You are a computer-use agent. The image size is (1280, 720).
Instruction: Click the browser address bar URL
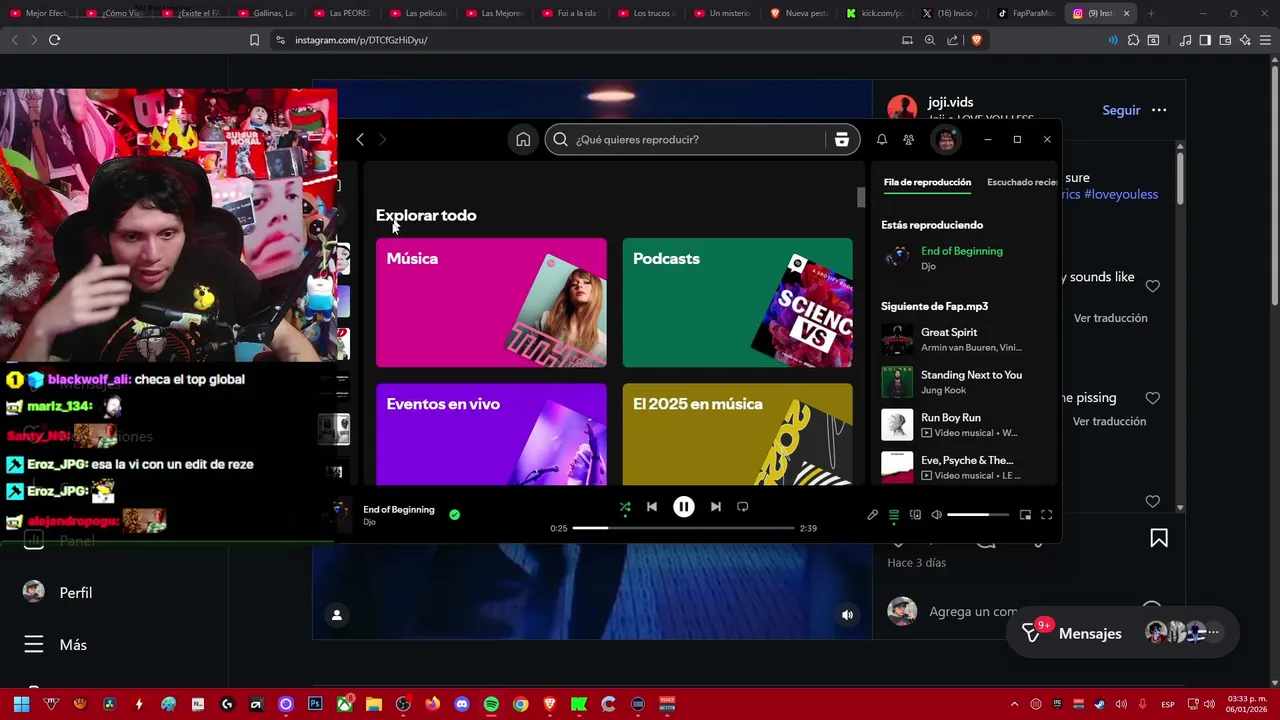[361, 40]
